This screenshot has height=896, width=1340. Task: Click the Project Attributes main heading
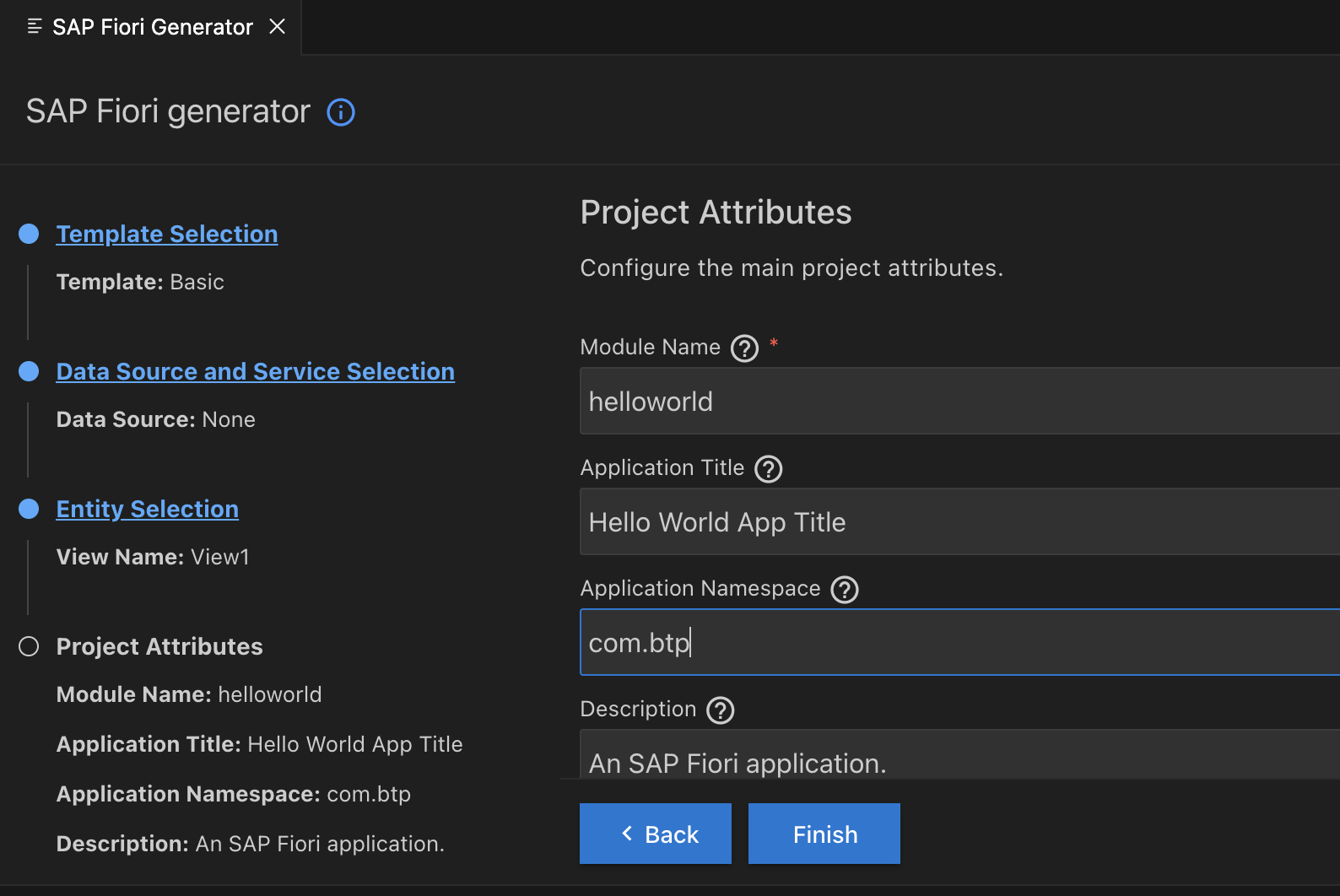click(716, 212)
